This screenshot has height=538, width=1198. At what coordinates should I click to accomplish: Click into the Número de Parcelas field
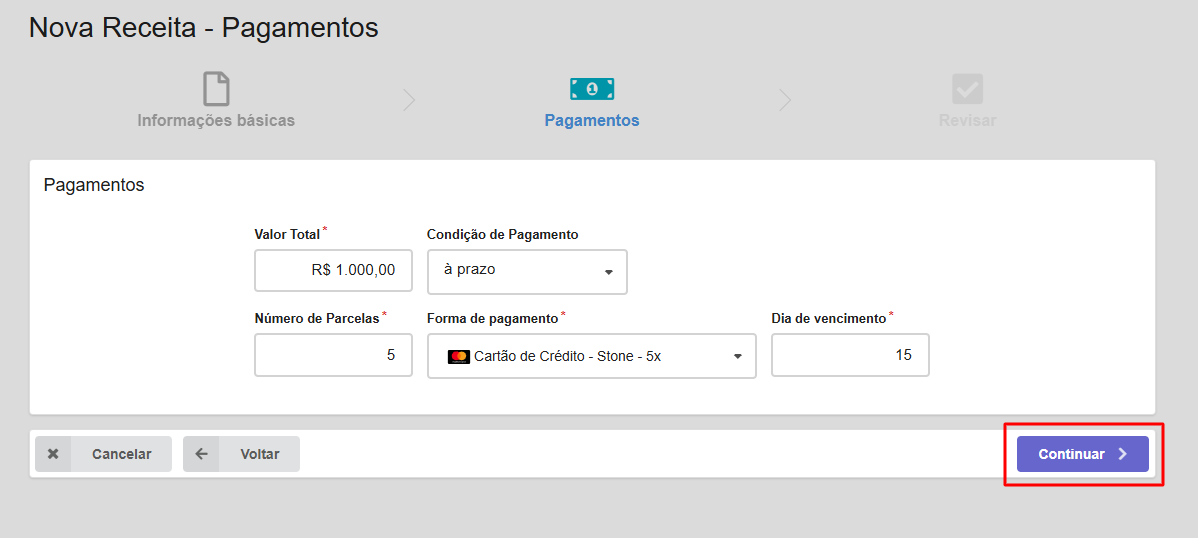[x=333, y=355]
